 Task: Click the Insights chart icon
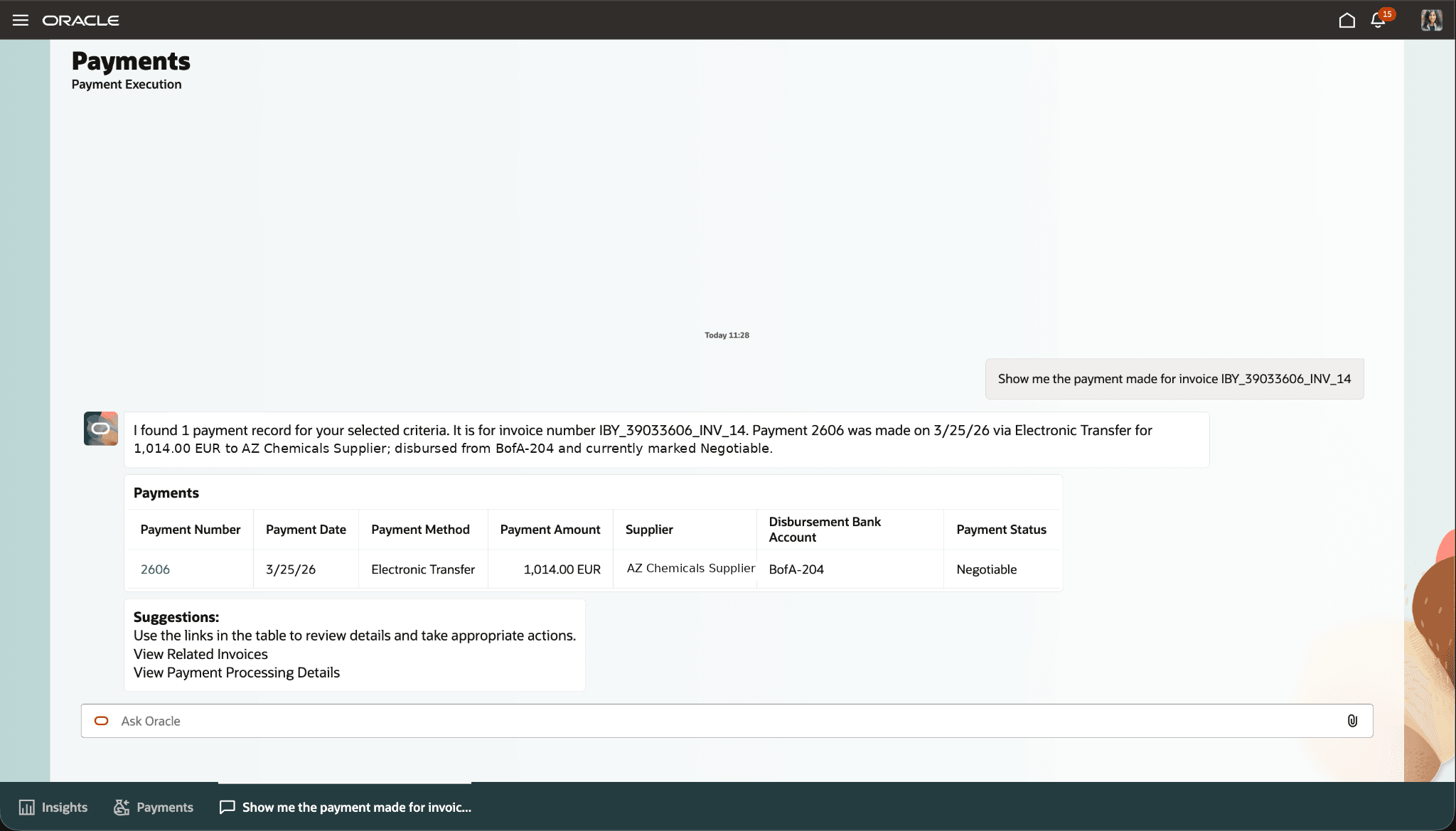(x=27, y=807)
